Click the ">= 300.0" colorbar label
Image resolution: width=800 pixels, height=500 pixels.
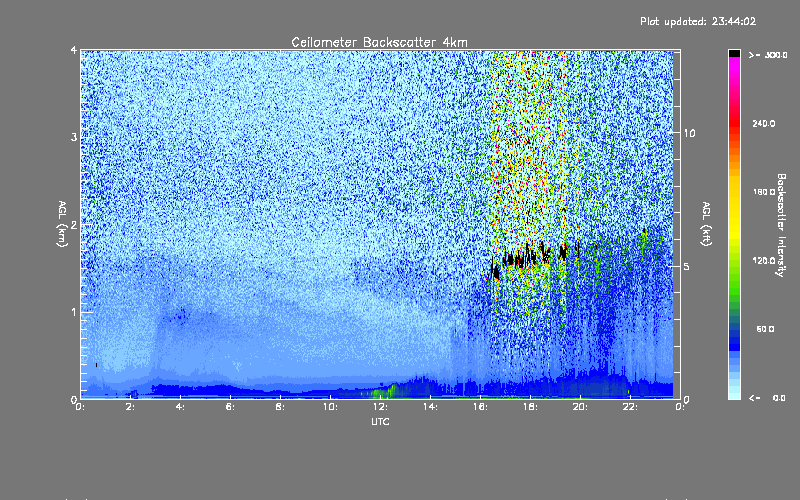pyautogui.click(x=767, y=55)
